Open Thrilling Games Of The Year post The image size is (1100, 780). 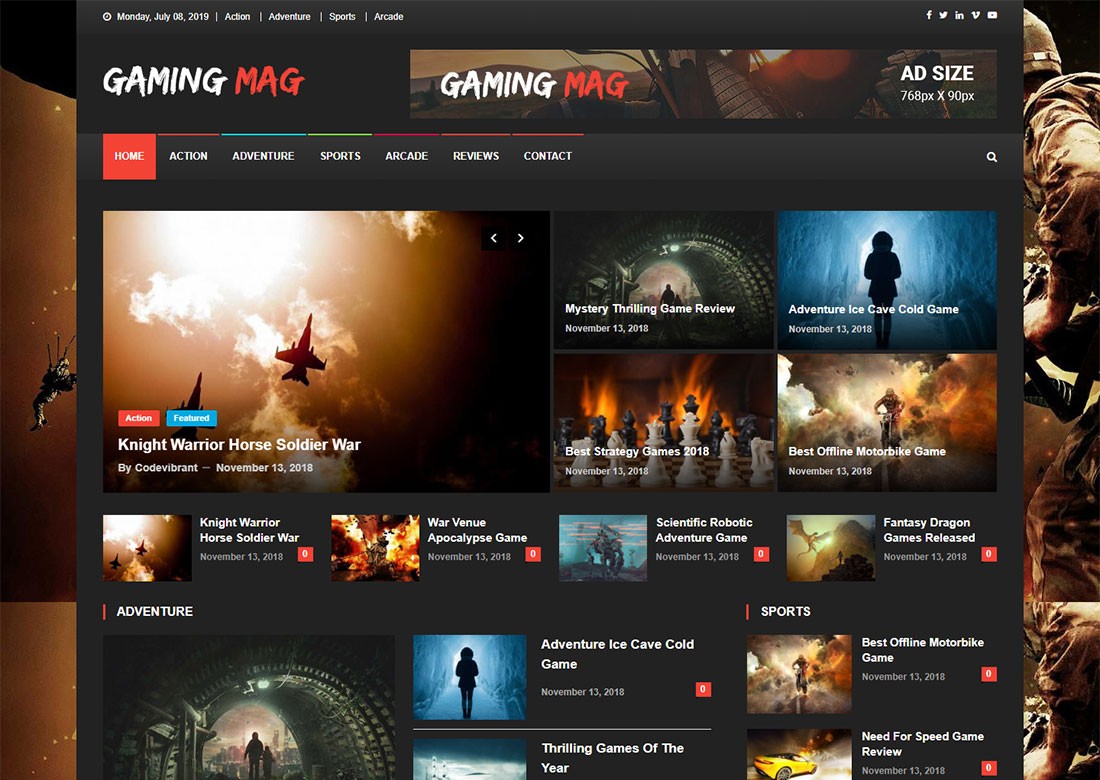pos(612,758)
